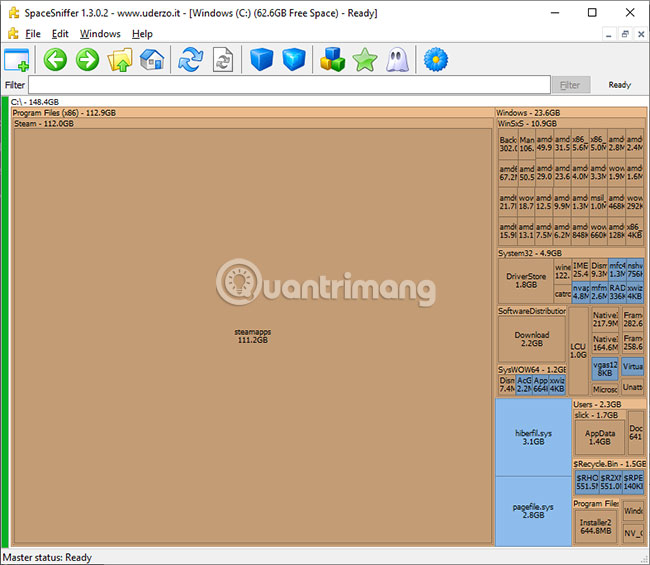Image resolution: width=650 pixels, height=565 pixels.
Task: Click the C:\ - 148.4GB root label
Action: click(x=35, y=102)
